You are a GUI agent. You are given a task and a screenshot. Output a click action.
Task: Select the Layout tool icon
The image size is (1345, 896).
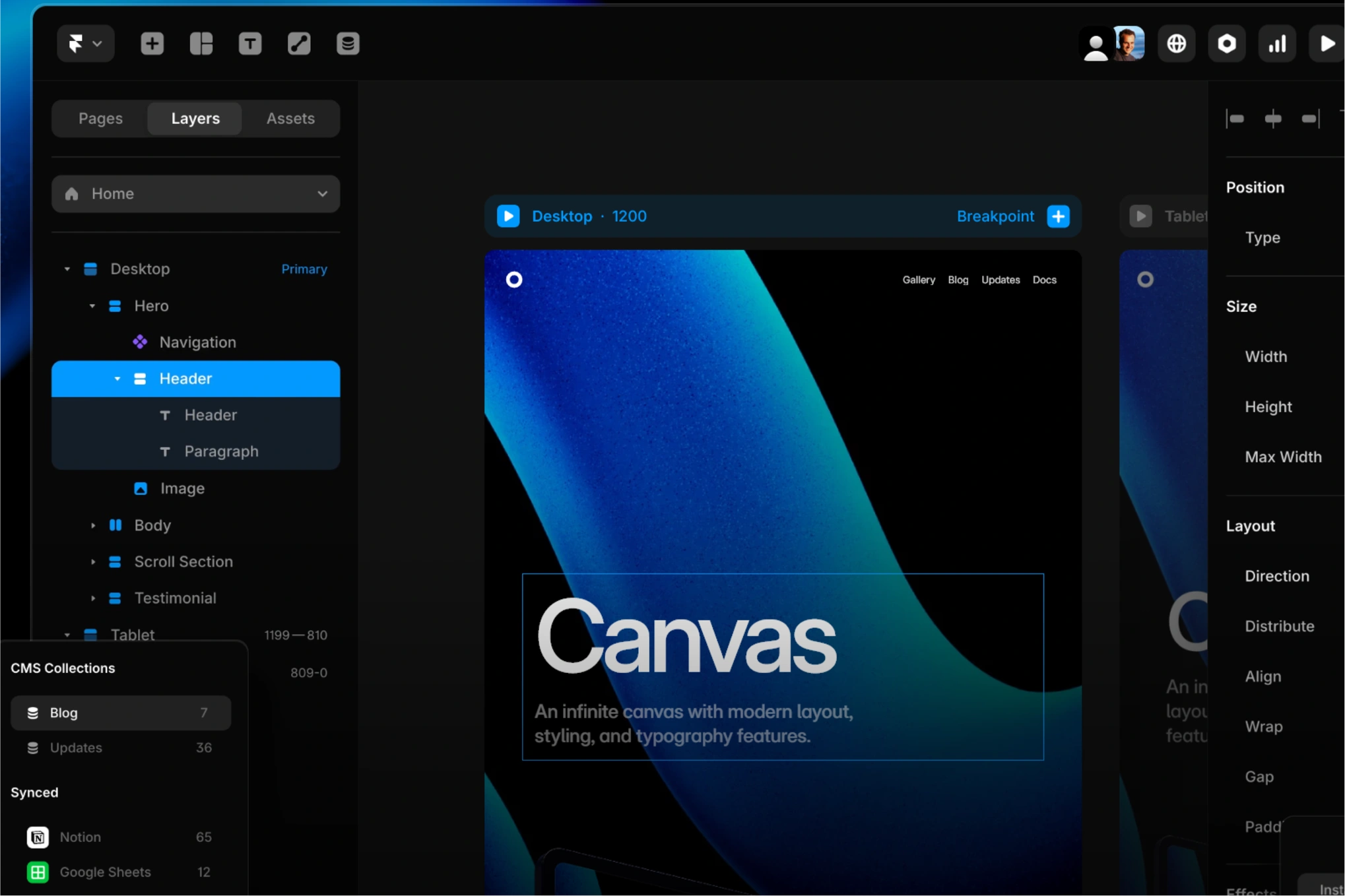pos(201,44)
